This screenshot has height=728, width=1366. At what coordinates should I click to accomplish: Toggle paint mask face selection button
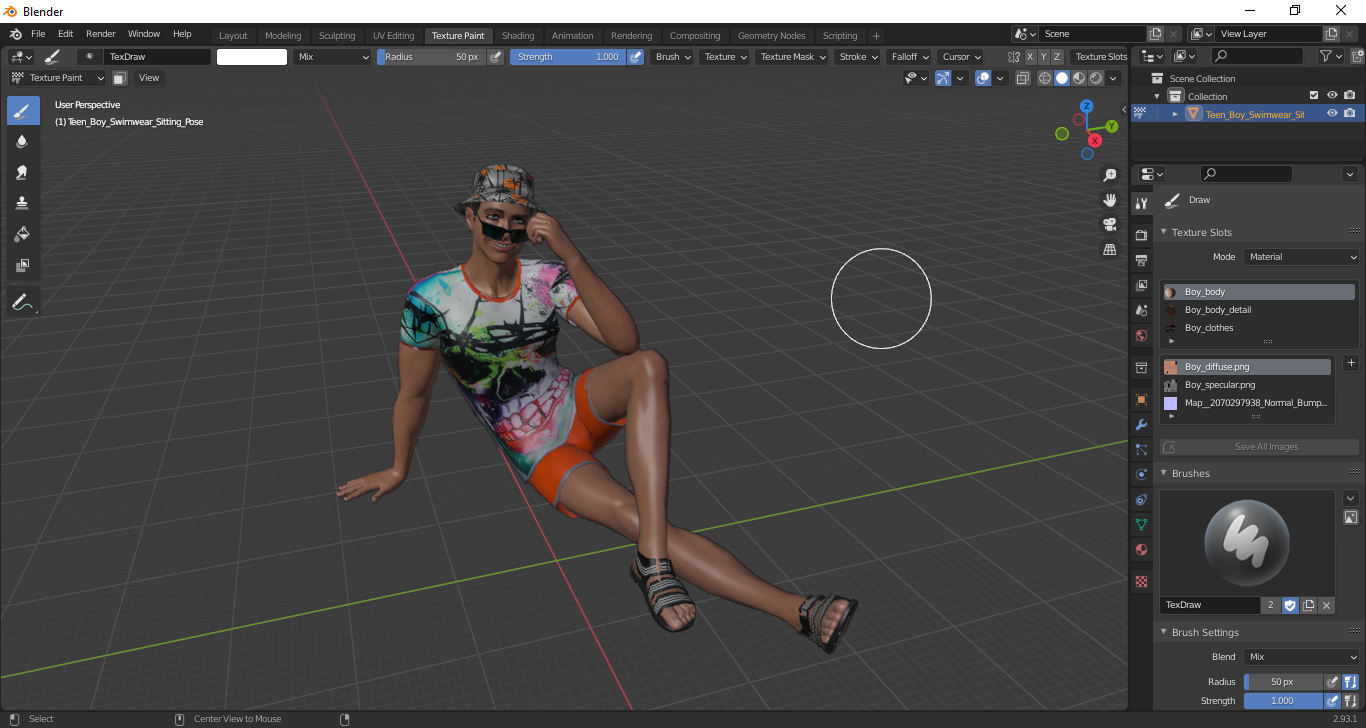click(x=119, y=78)
